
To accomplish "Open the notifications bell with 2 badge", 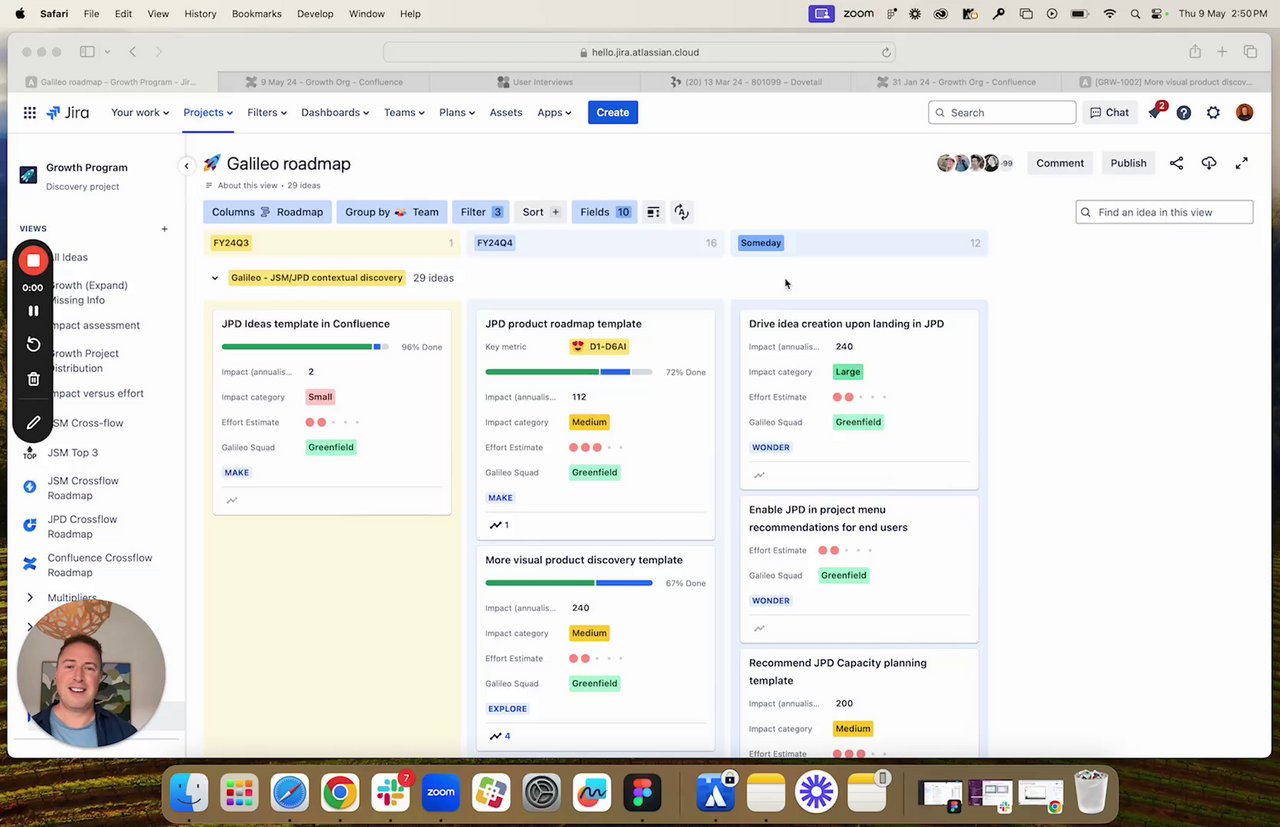I will pos(1155,112).
